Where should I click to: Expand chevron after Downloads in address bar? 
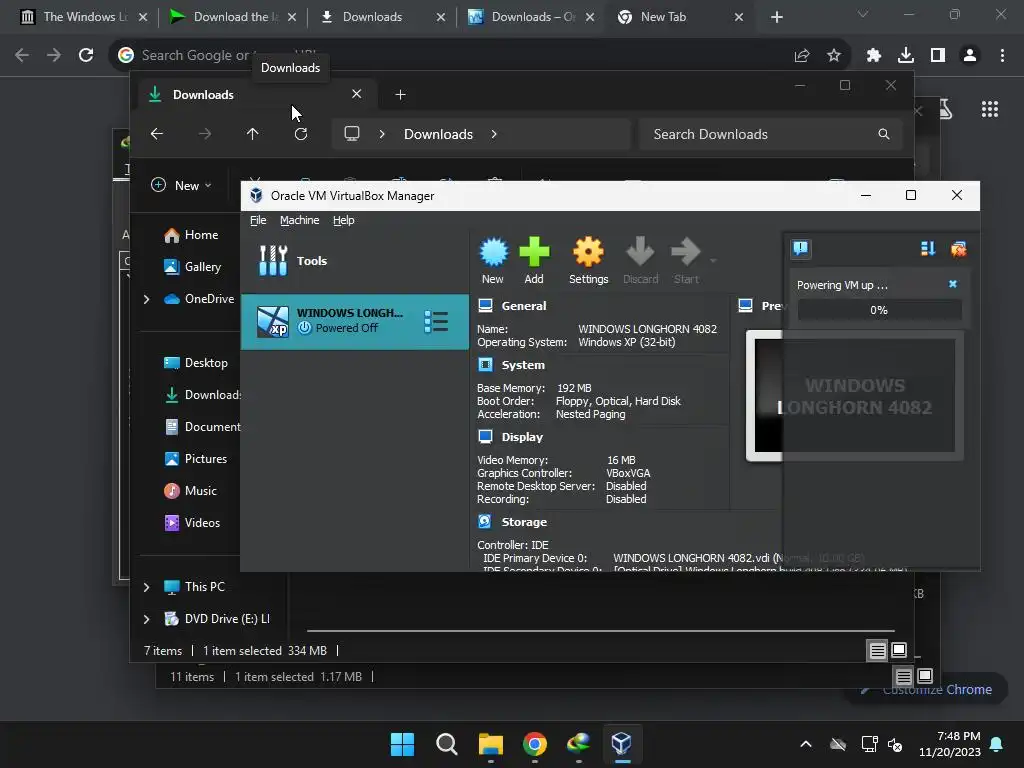click(x=494, y=134)
